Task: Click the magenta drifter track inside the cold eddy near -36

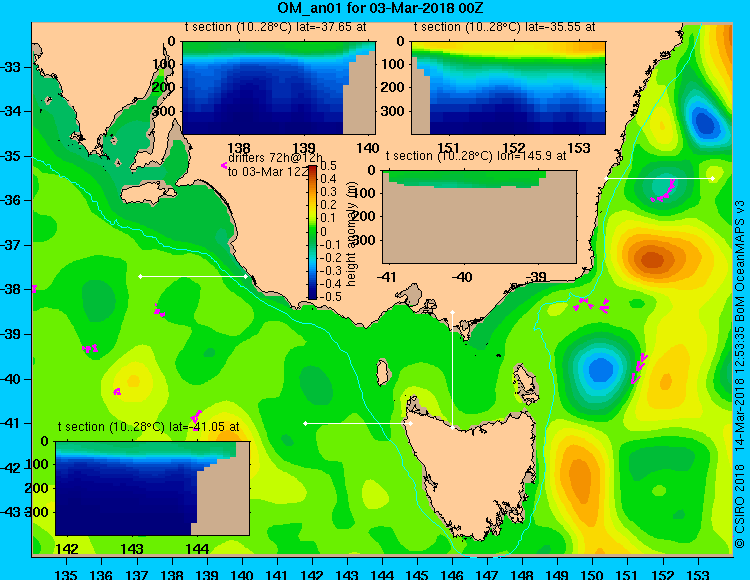Action: pyautogui.click(x=663, y=192)
